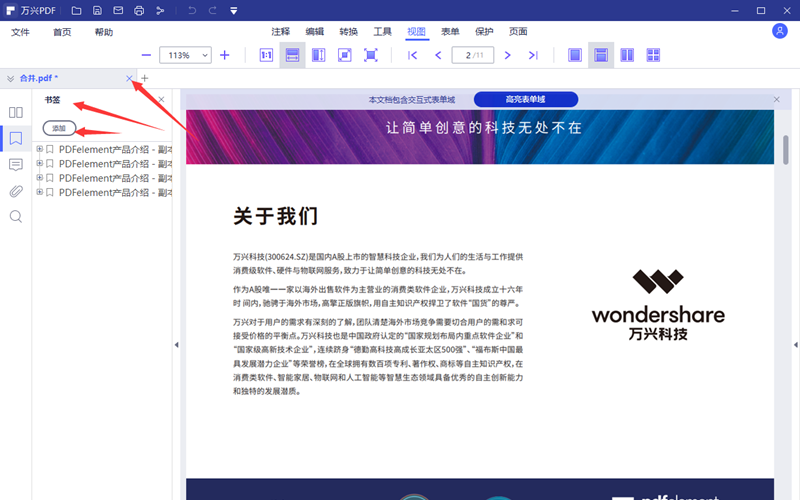
Task: Jump to the first page of the document
Action: (413, 55)
